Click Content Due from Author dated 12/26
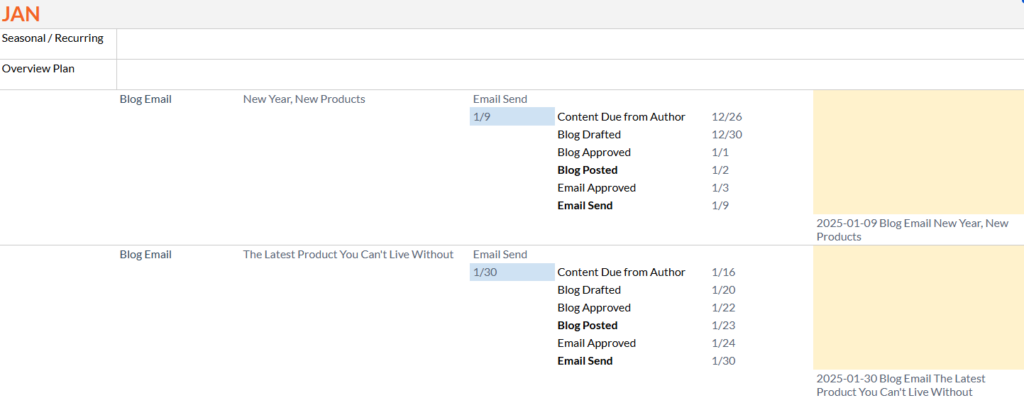 coord(621,117)
